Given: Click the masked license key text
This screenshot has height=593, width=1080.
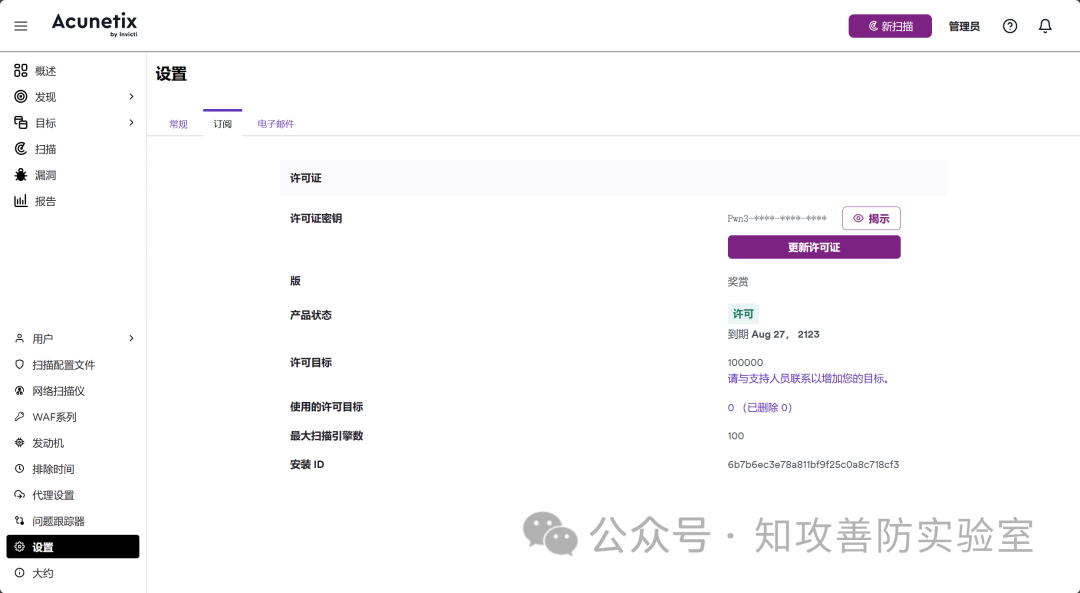Looking at the screenshot, I should tap(777, 218).
